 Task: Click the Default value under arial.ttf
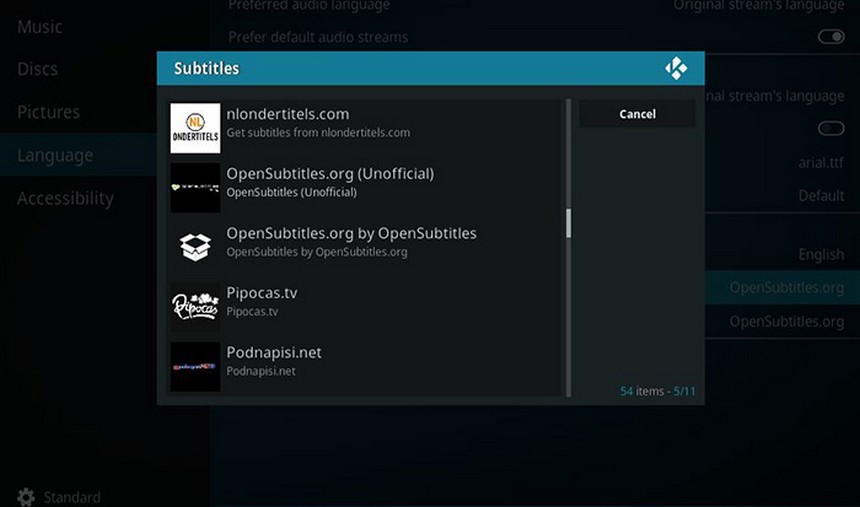tap(821, 196)
